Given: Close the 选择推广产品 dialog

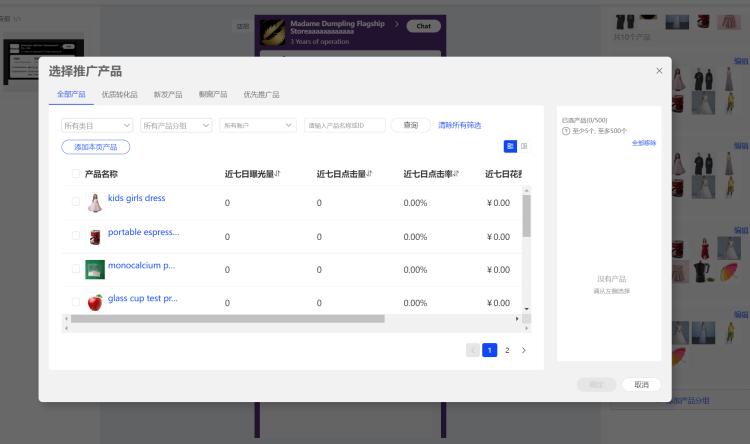Looking at the screenshot, I should 659,71.
